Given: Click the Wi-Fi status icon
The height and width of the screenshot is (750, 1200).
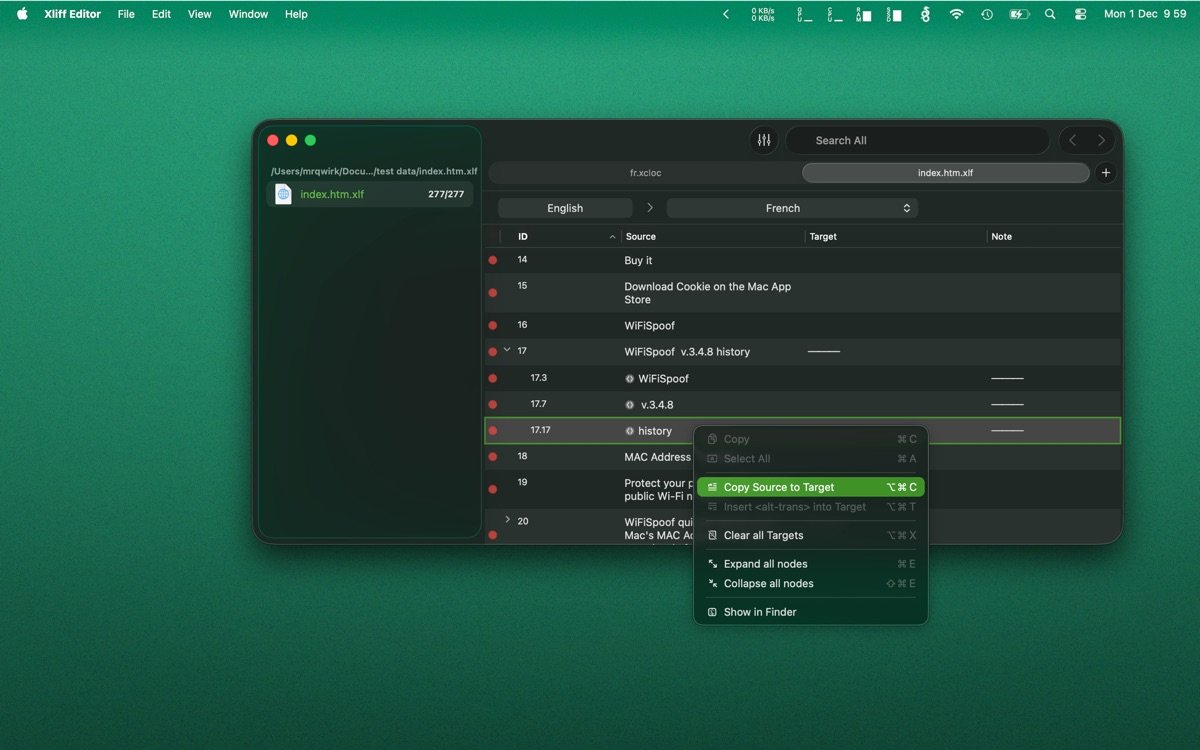Looking at the screenshot, I should 956,14.
